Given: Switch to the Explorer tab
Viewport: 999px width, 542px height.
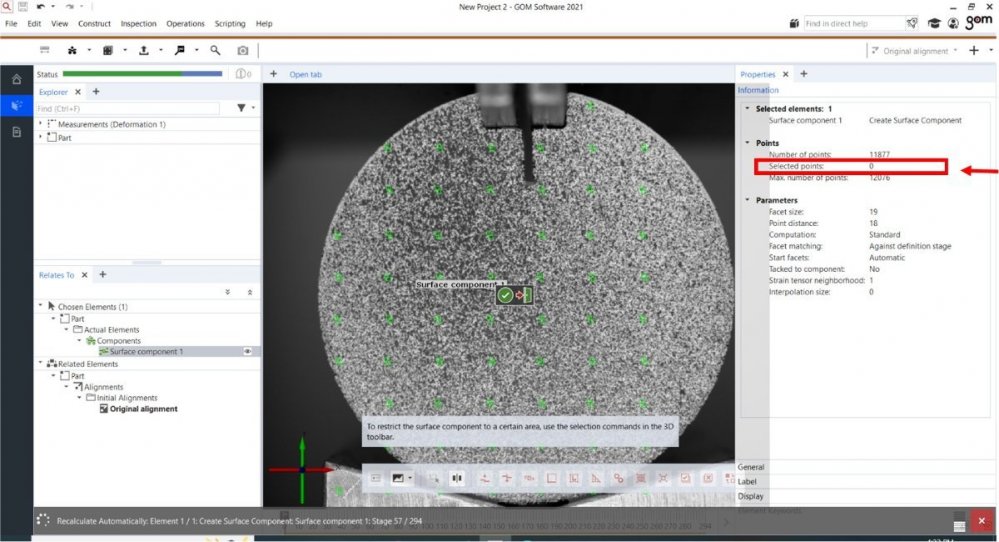Looking at the screenshot, I should [x=53, y=92].
